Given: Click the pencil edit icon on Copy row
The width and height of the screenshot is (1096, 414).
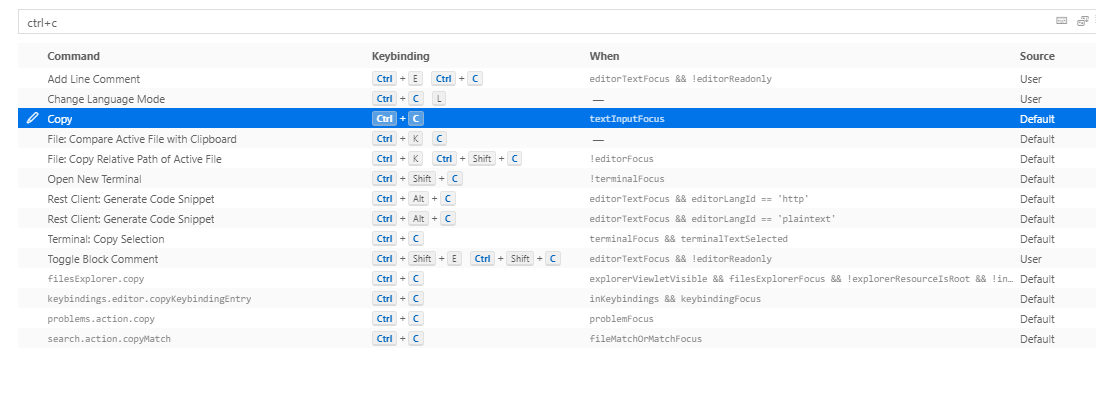Looking at the screenshot, I should pos(32,118).
